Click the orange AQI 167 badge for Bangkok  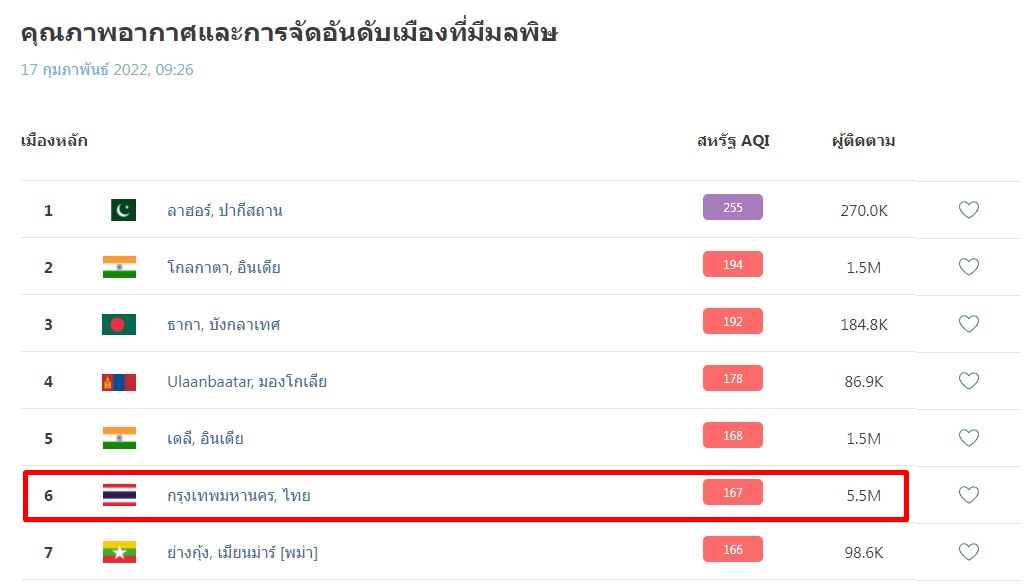[733, 493]
